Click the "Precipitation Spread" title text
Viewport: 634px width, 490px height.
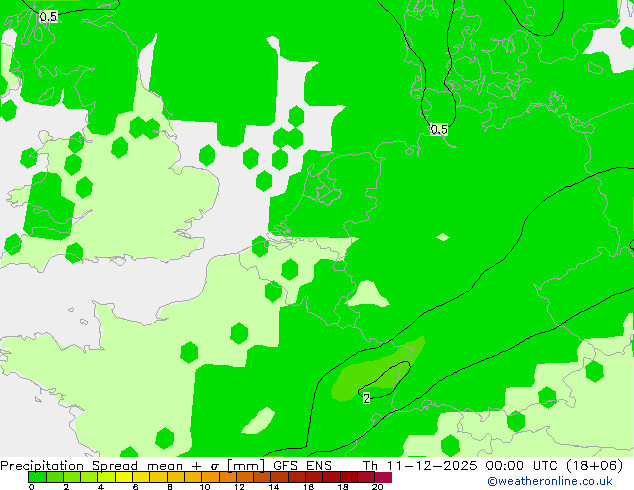(69, 466)
